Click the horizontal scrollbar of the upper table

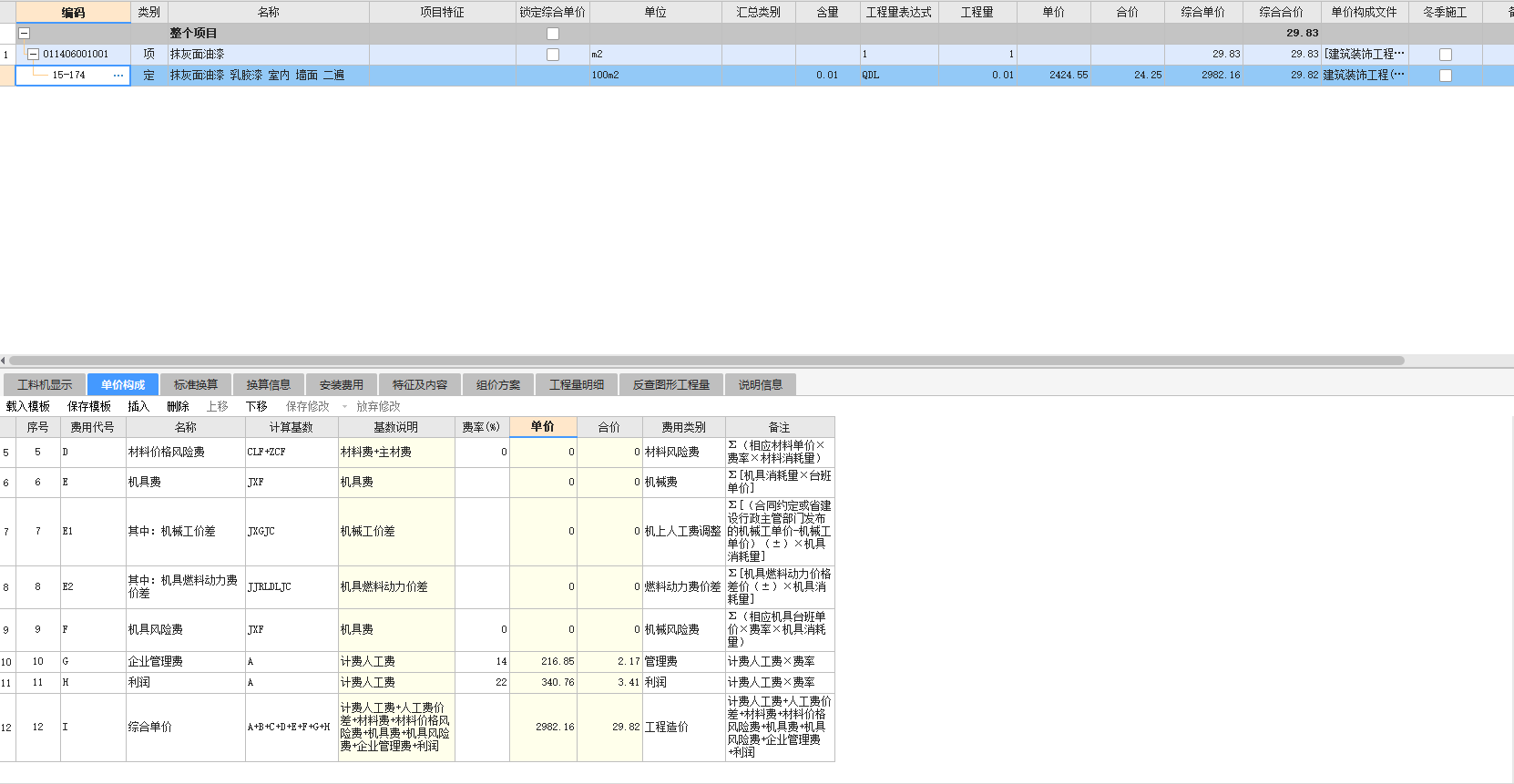point(706,361)
